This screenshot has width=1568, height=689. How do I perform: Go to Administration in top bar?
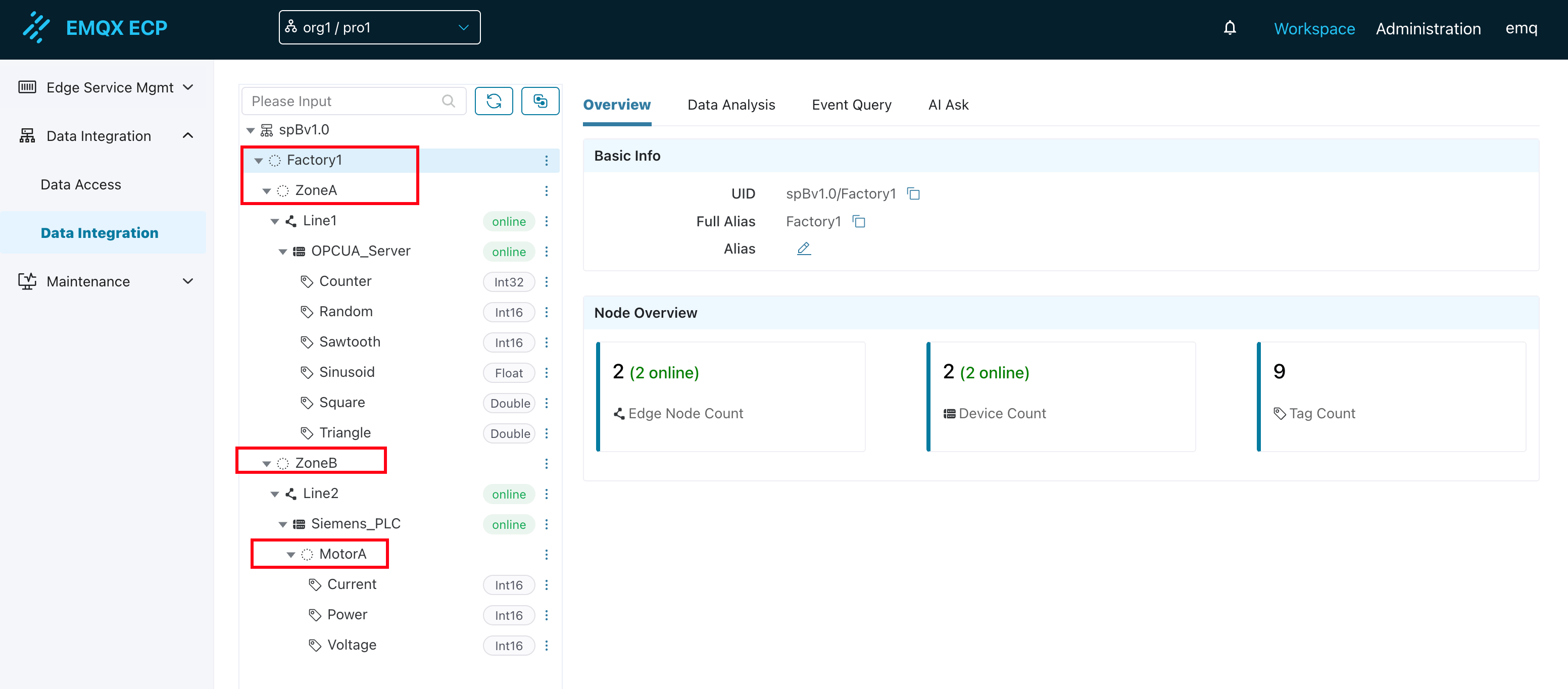tap(1428, 29)
